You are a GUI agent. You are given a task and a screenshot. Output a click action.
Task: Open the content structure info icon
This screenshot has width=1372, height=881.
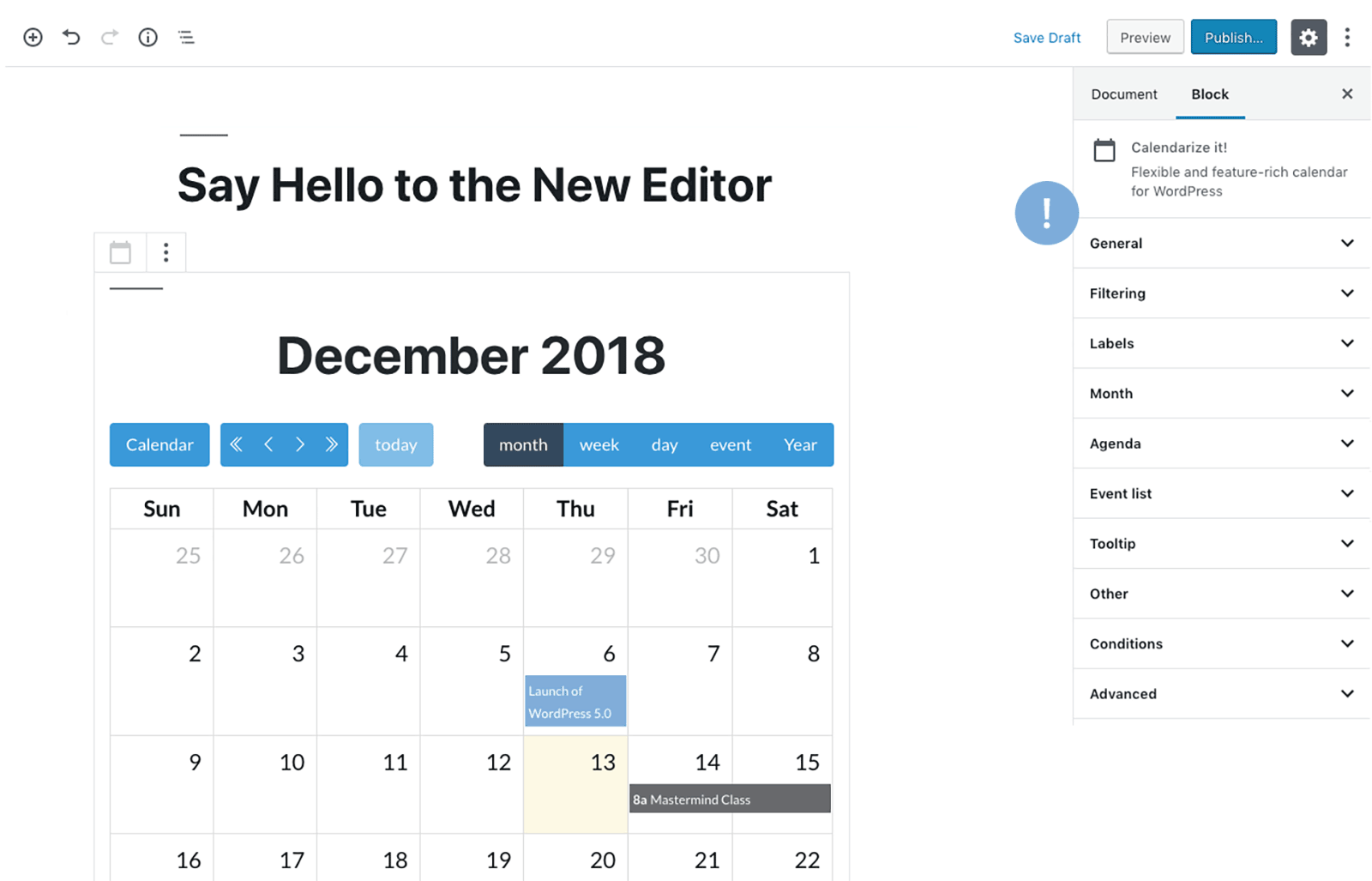click(x=147, y=37)
